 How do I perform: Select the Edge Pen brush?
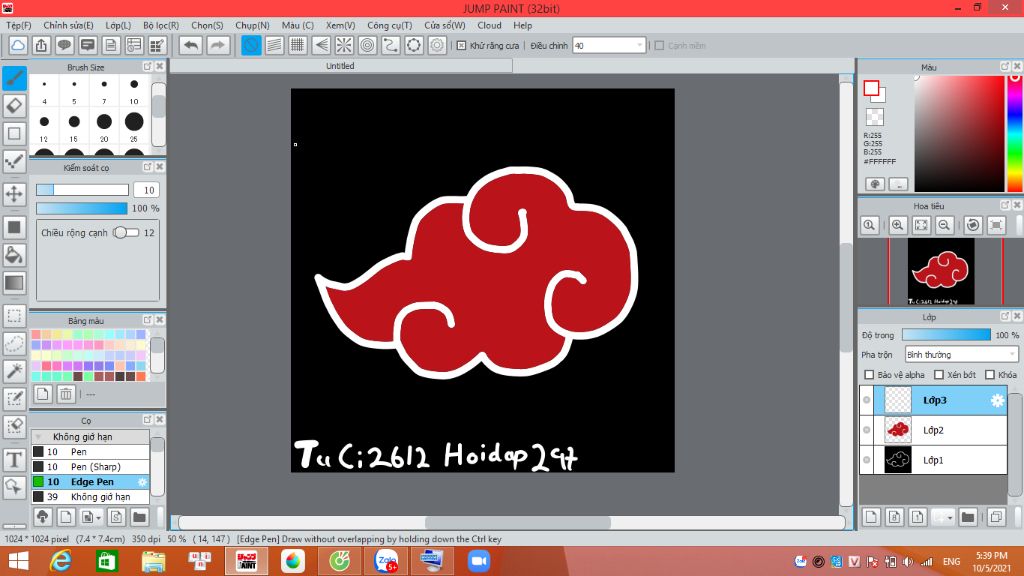click(x=91, y=482)
